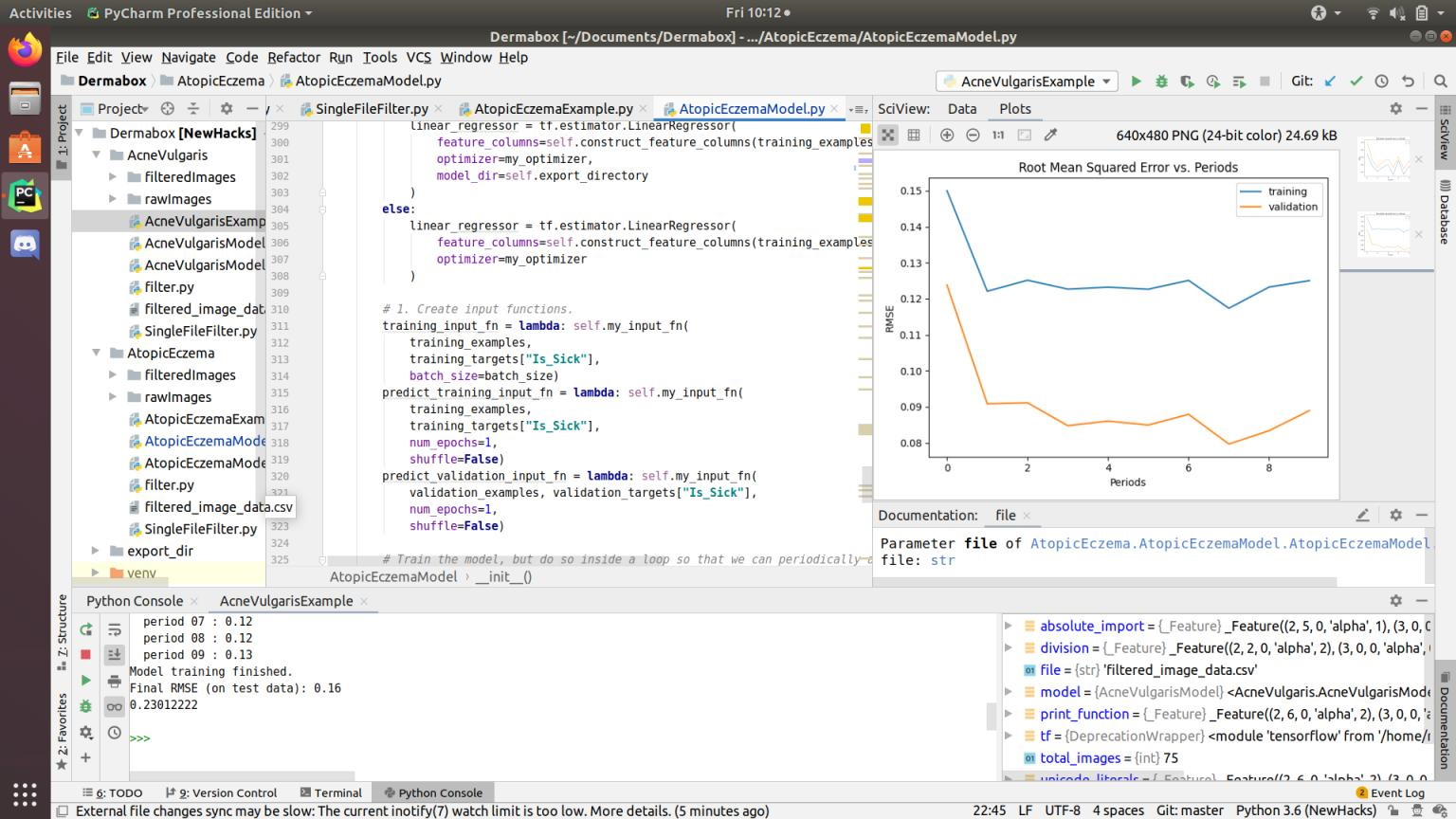Click the Git commit checkmark icon

pyautogui.click(x=1356, y=82)
